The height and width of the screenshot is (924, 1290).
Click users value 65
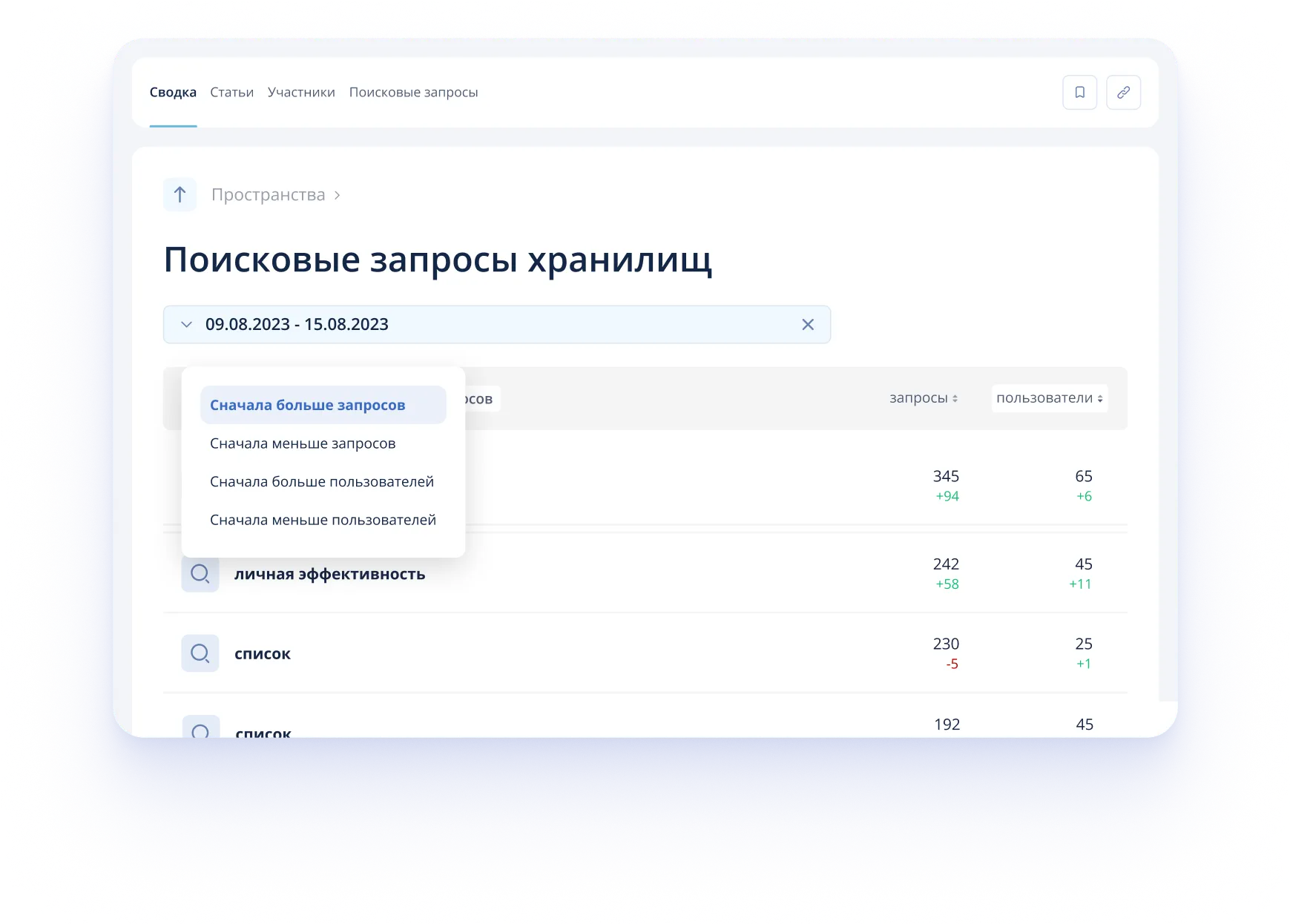click(1084, 476)
